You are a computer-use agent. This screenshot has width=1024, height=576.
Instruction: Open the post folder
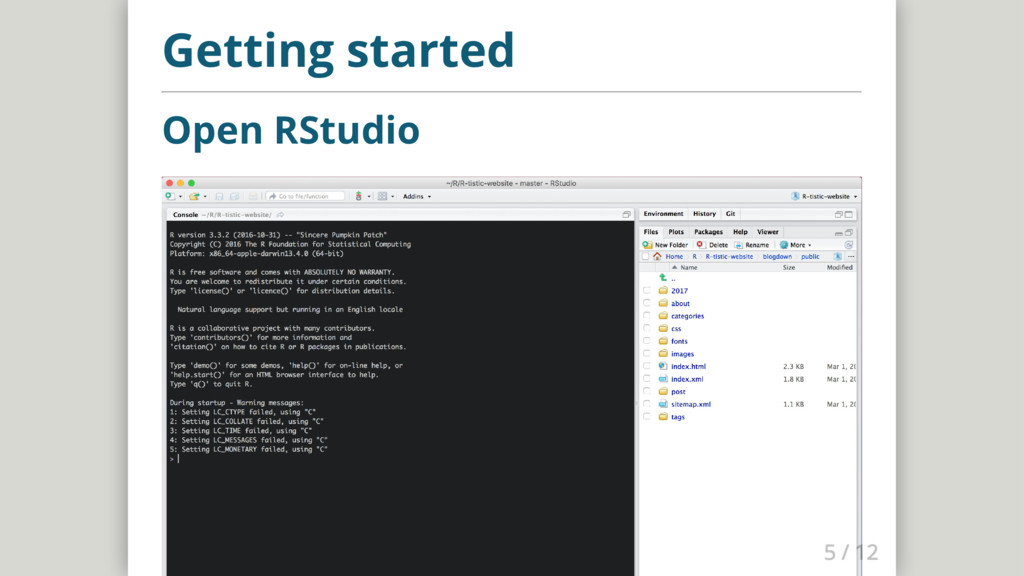[x=678, y=392]
